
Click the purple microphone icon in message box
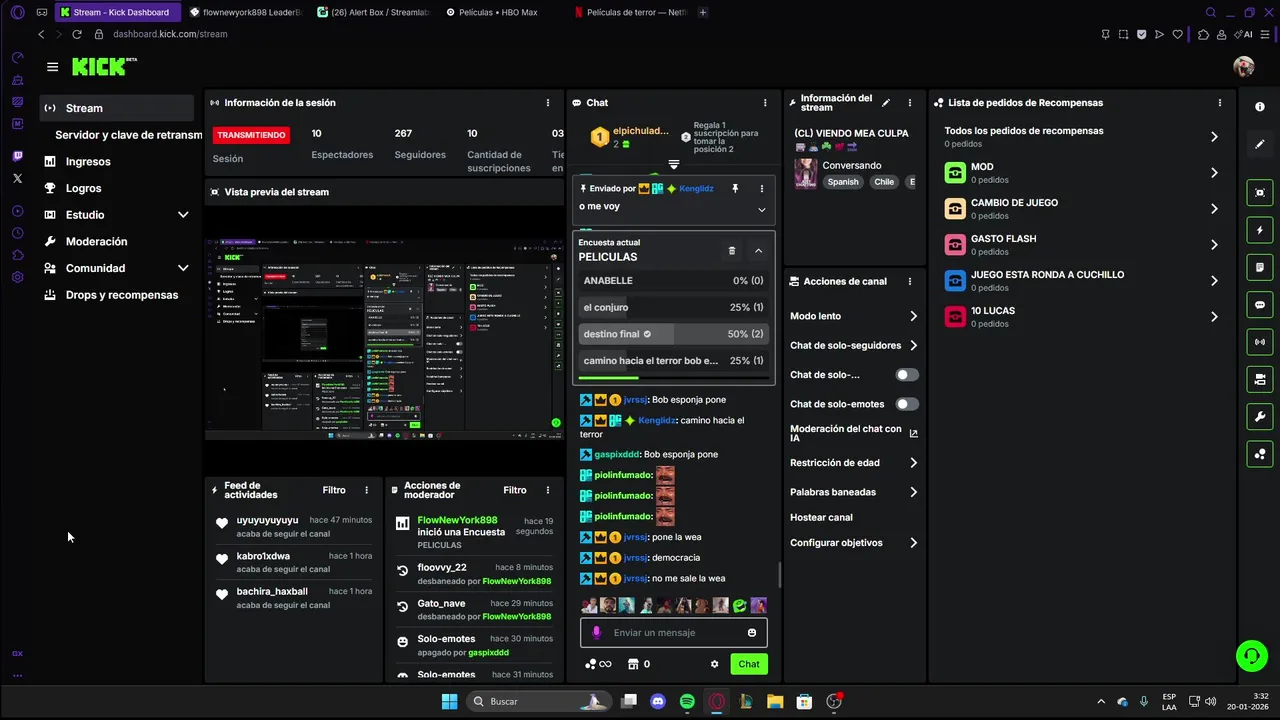(x=597, y=633)
